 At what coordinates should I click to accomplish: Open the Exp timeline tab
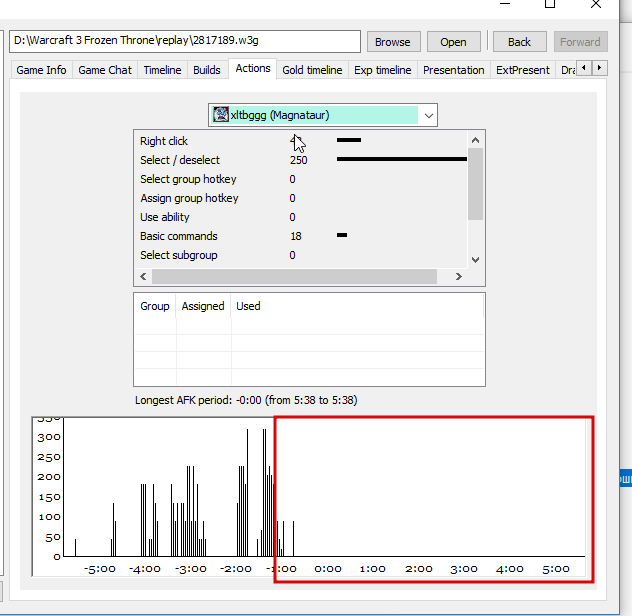[x=383, y=70]
